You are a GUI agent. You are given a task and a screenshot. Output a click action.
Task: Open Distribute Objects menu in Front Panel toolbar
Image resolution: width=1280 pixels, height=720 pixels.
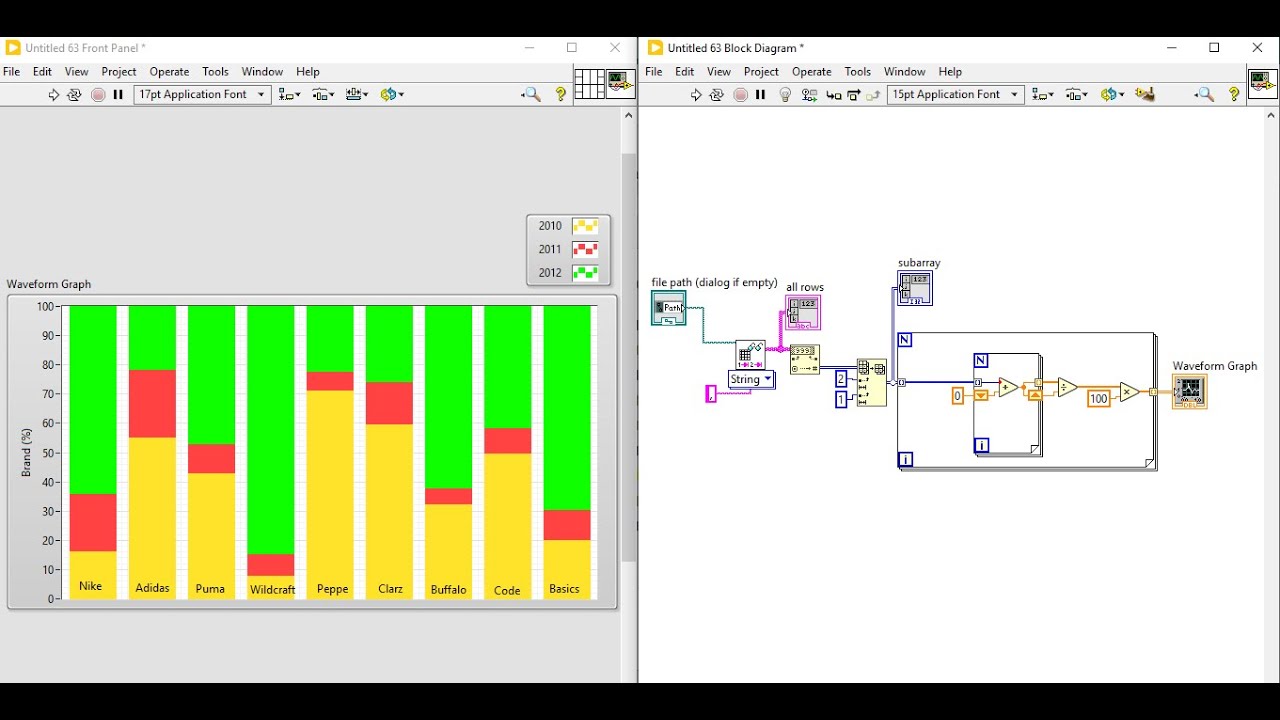[322, 95]
